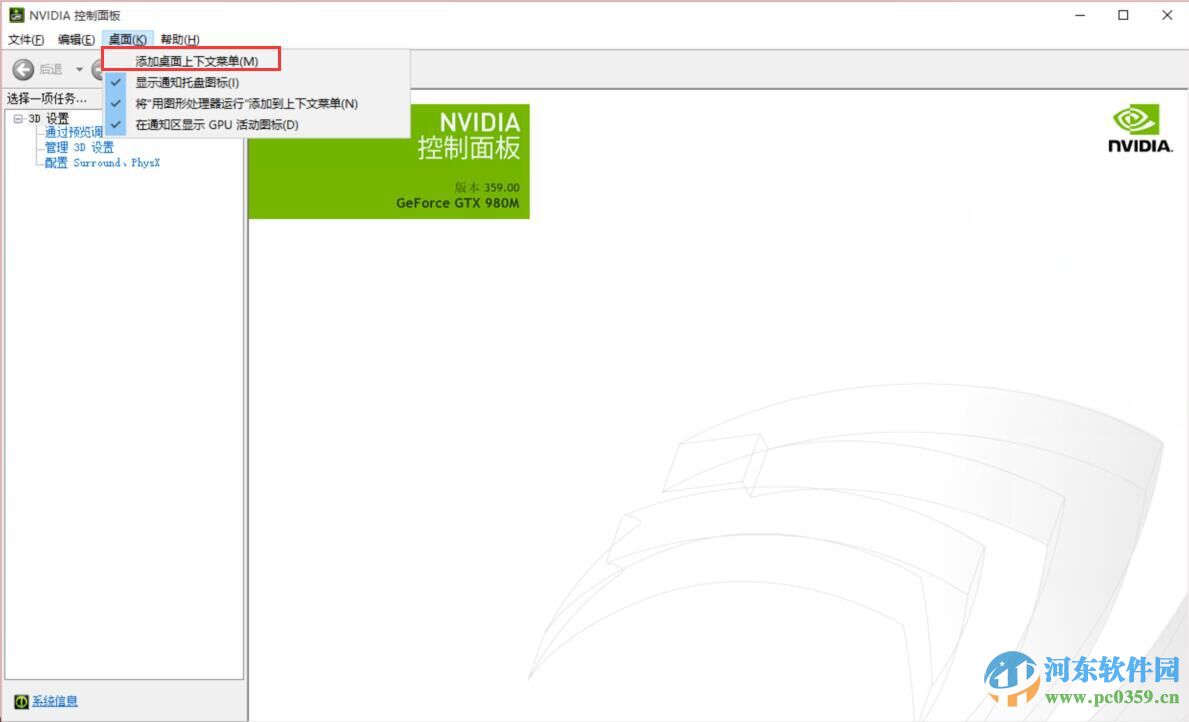Screen dimensions: 1189x722
Task: Open 管理 3D 设置 tree item
Action: 79,147
